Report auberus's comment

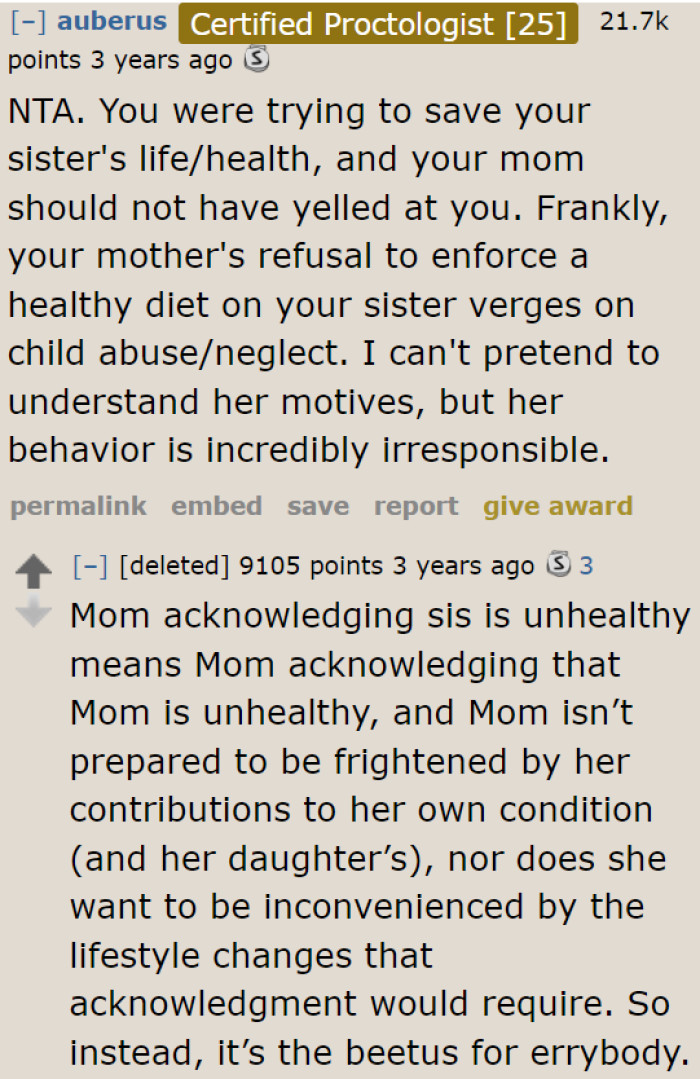pyautogui.click(x=416, y=507)
